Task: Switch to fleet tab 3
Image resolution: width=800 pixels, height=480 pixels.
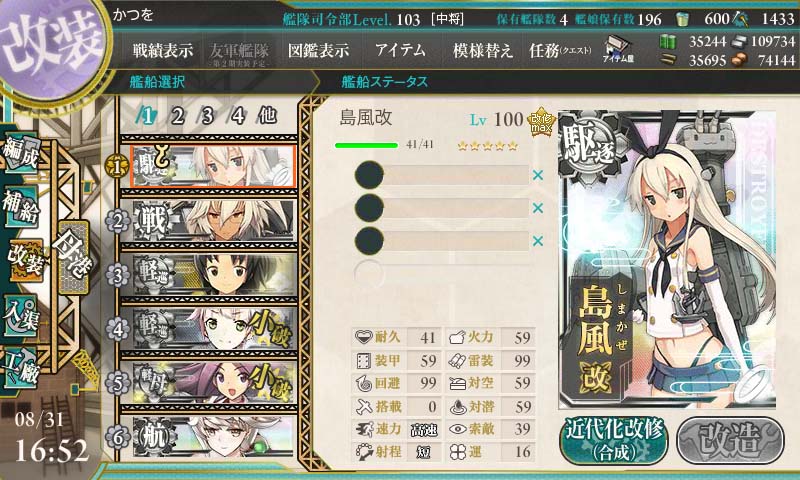Action: click(x=207, y=116)
